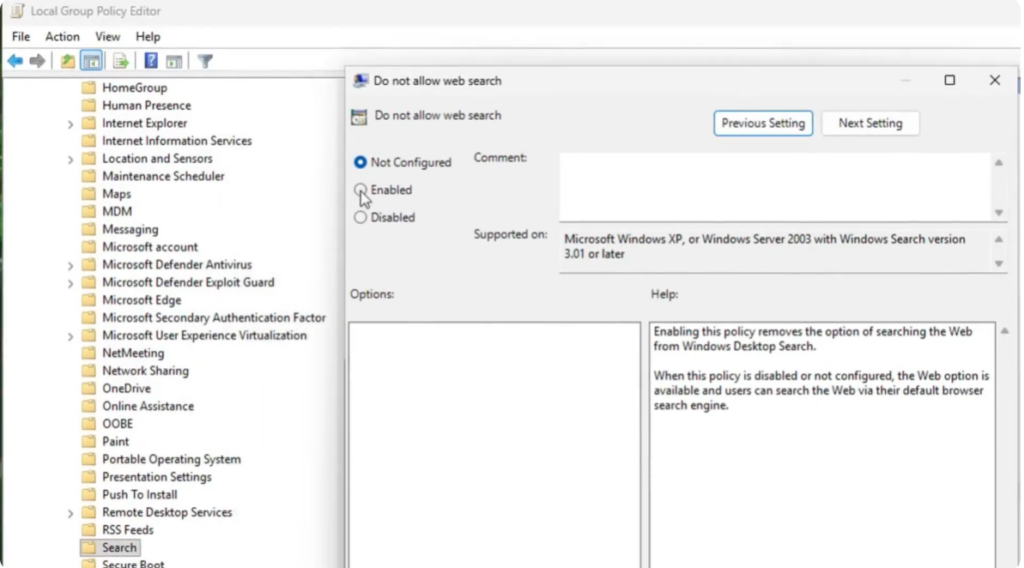Click the Microsoft Edge folder icon
Viewport: 1024px width, 568px height.
[89, 300]
